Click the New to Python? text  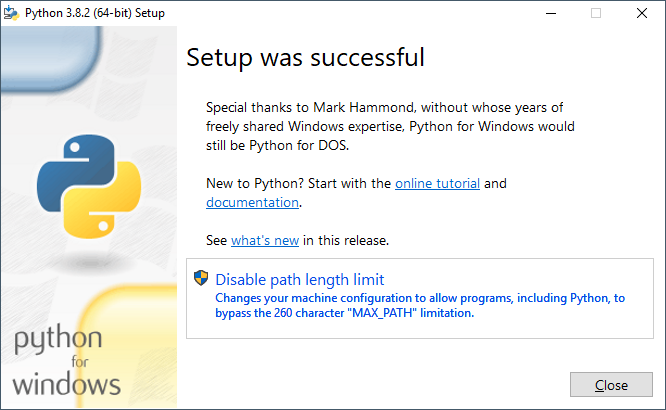coord(255,184)
